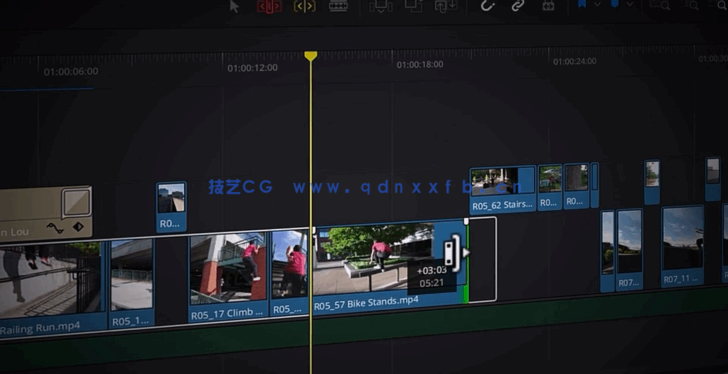728x374 pixels.
Task: Select the R05_17 Climb clip
Action: coord(228,277)
